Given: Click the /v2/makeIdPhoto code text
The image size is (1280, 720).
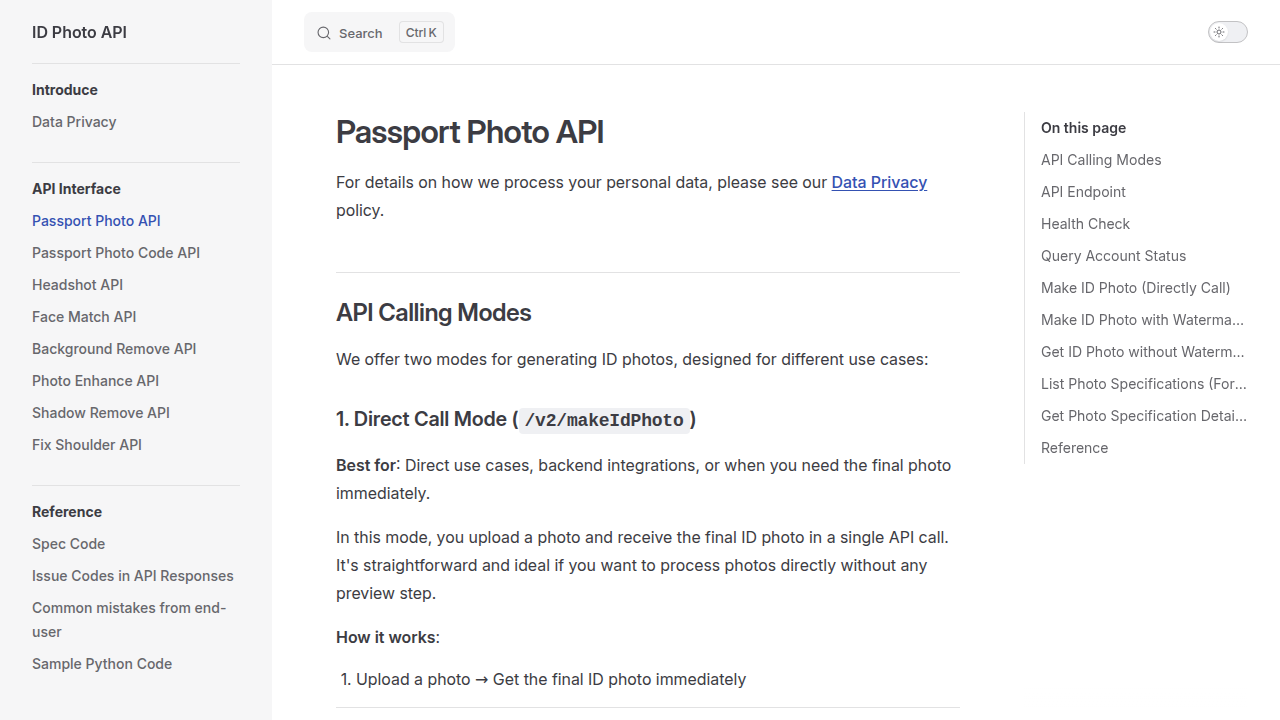Looking at the screenshot, I should click(x=604, y=420).
